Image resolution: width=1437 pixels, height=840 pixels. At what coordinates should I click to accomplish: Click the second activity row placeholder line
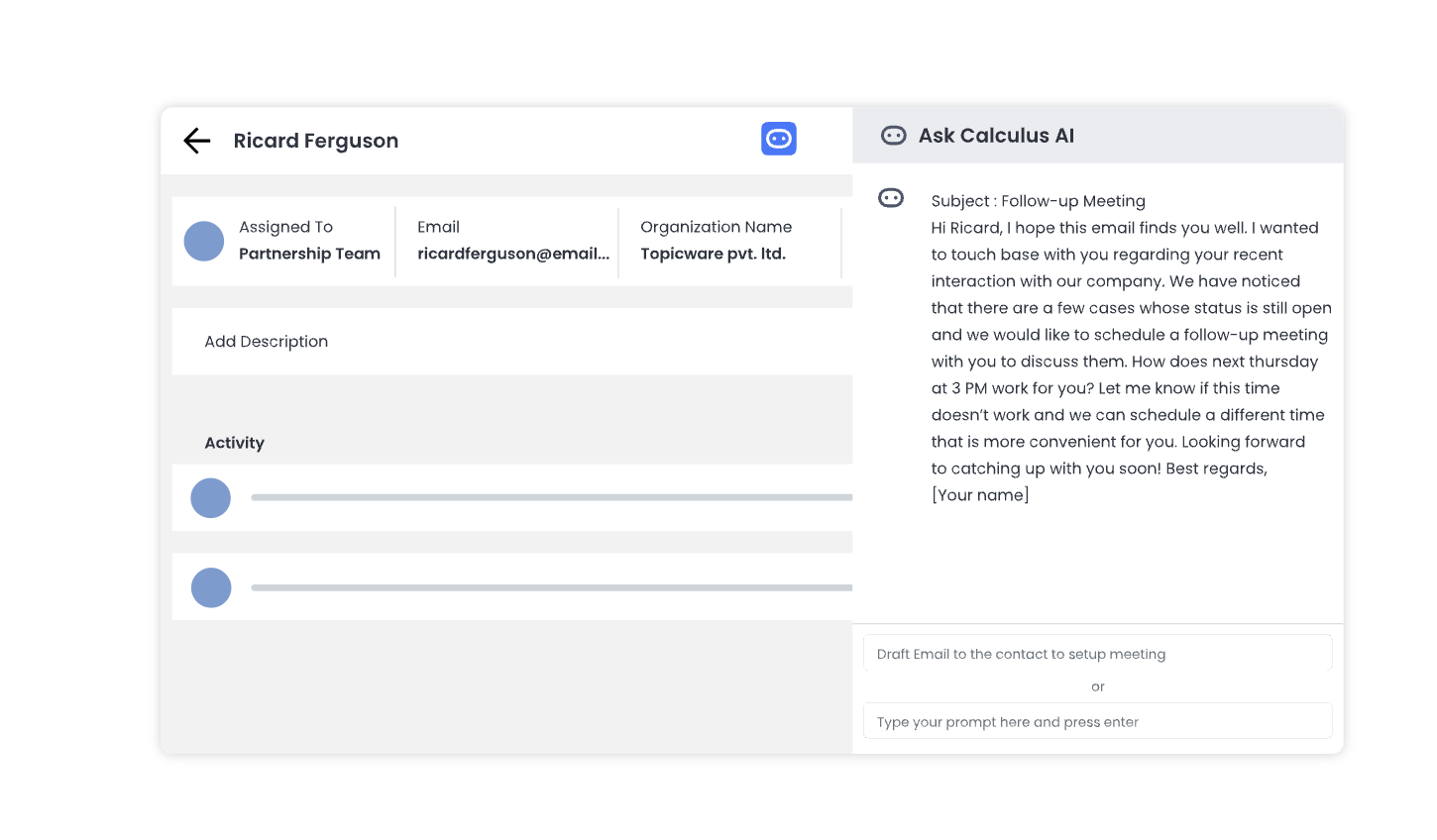[552, 587]
